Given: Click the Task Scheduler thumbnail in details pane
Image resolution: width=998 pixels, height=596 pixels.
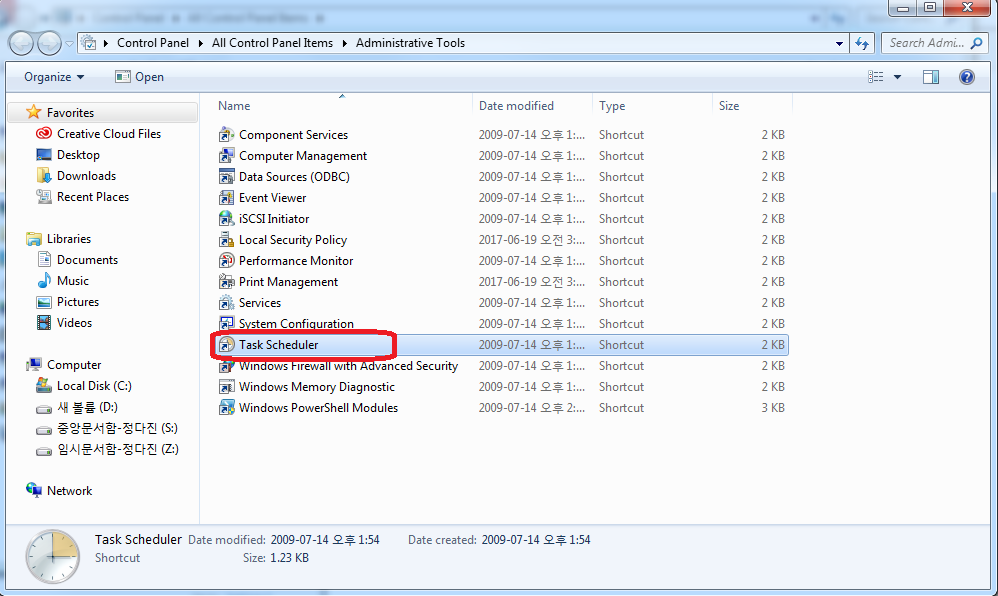Looking at the screenshot, I should (52, 556).
